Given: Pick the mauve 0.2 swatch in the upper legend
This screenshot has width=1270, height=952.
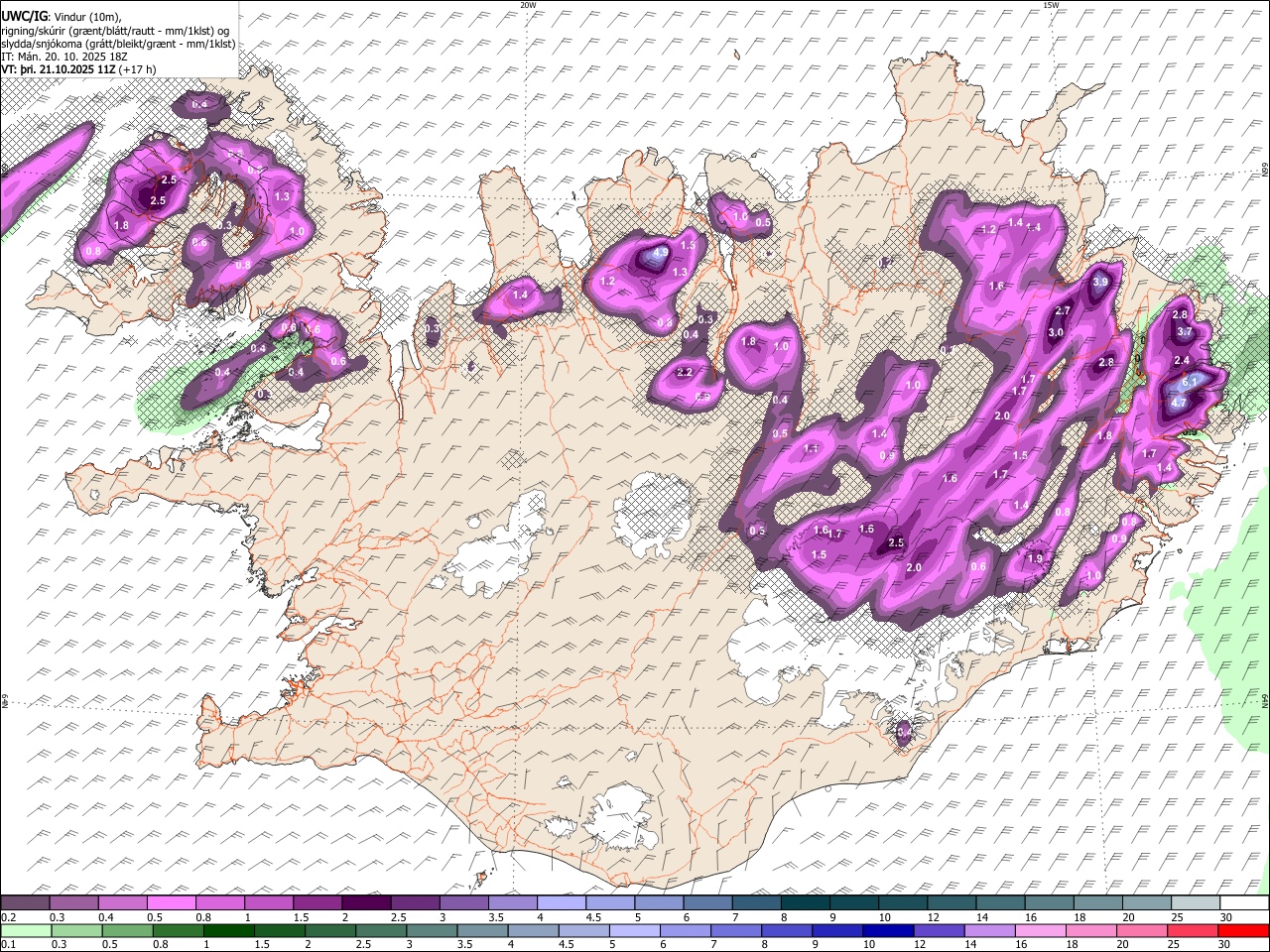Looking at the screenshot, I should click(25, 902).
